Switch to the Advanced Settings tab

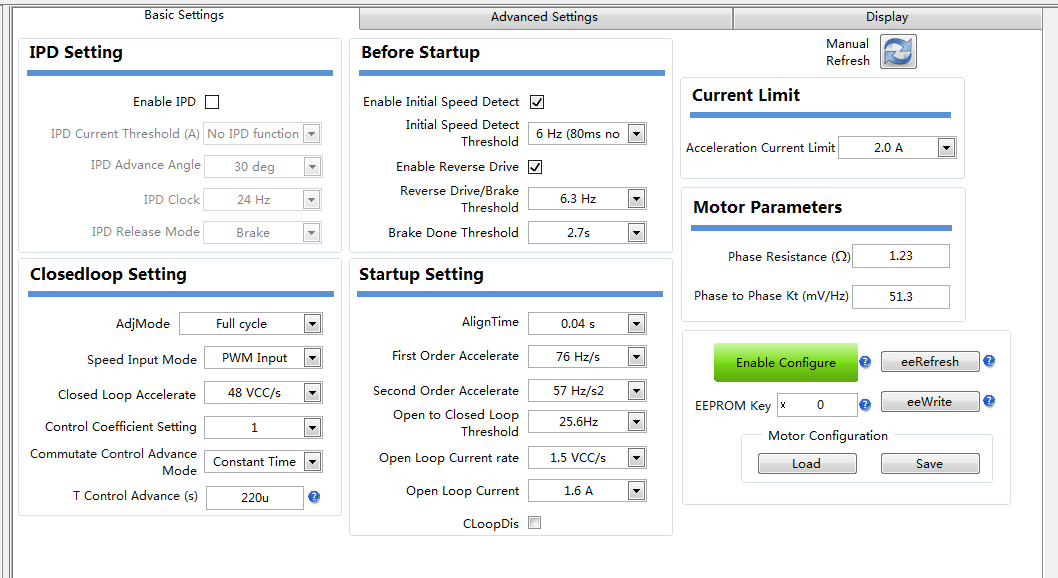click(x=544, y=17)
